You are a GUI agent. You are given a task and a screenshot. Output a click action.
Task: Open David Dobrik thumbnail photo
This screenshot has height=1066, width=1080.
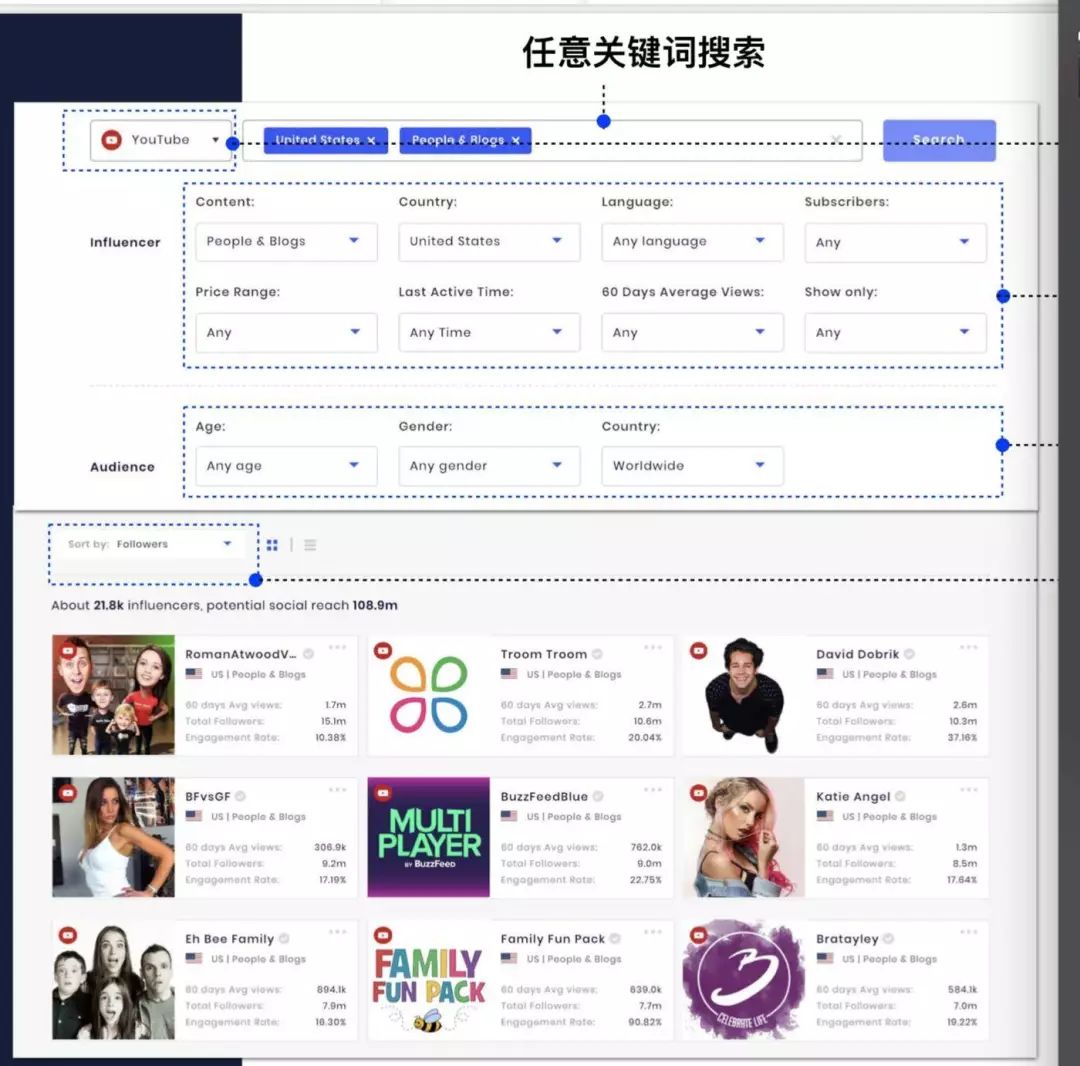(x=744, y=695)
